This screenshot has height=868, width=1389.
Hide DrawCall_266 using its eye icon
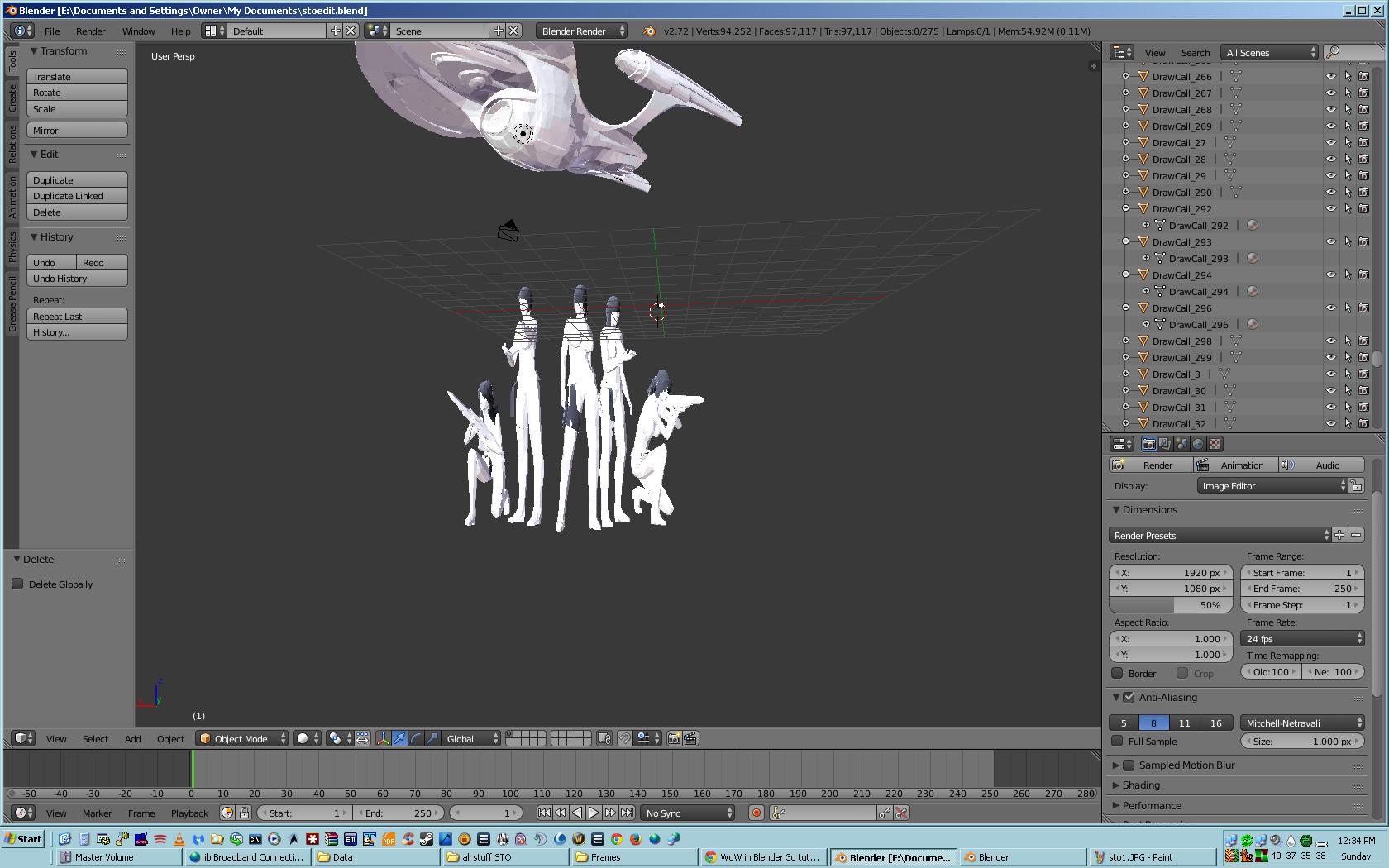point(1330,77)
